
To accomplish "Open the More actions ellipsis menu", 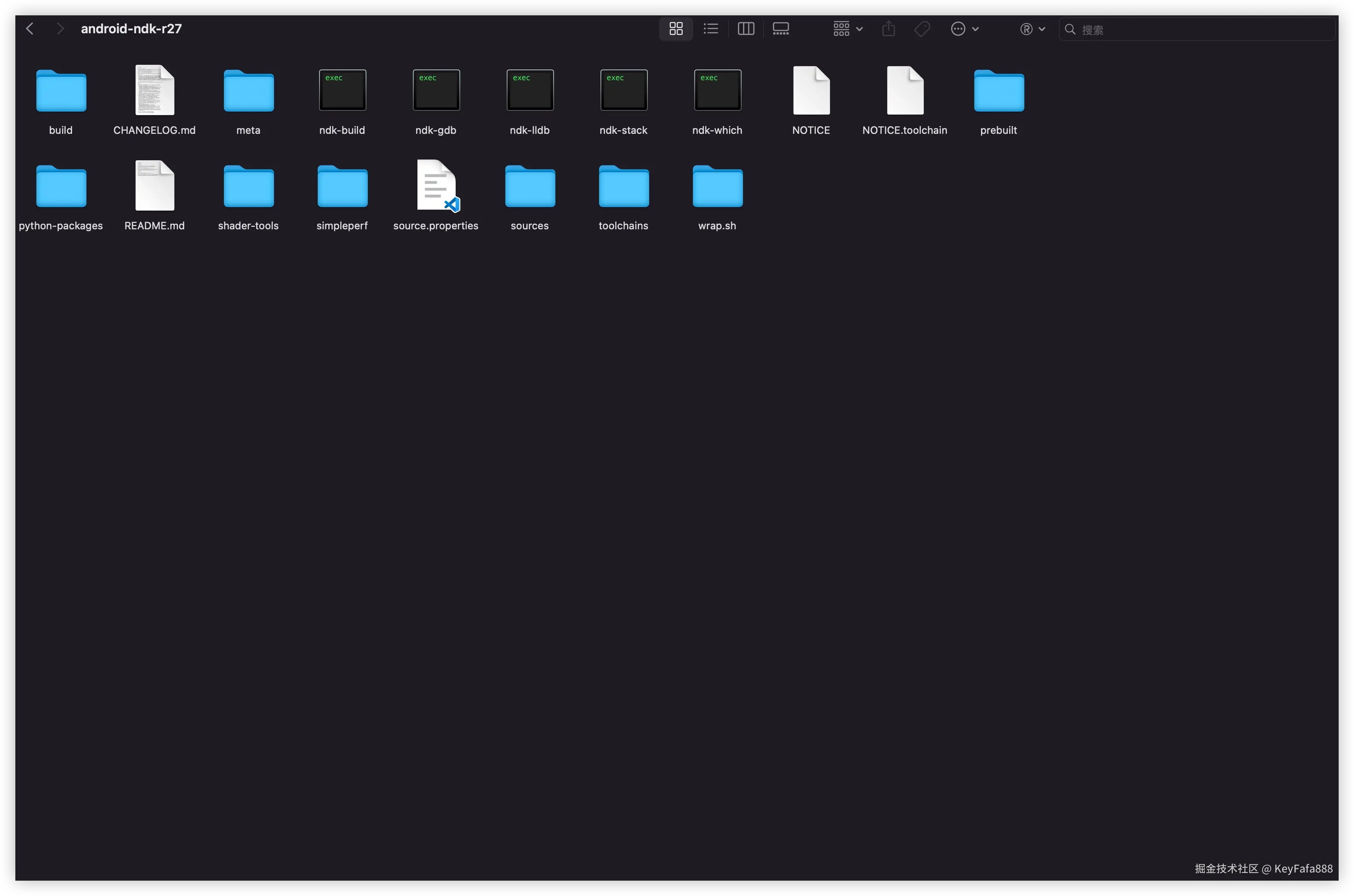I will (964, 29).
